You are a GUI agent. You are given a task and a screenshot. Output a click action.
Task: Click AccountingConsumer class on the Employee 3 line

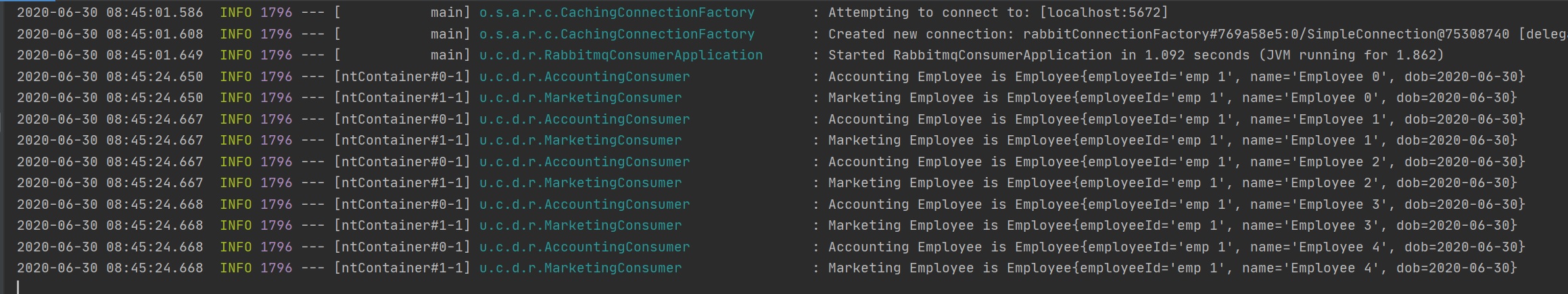coord(584,205)
